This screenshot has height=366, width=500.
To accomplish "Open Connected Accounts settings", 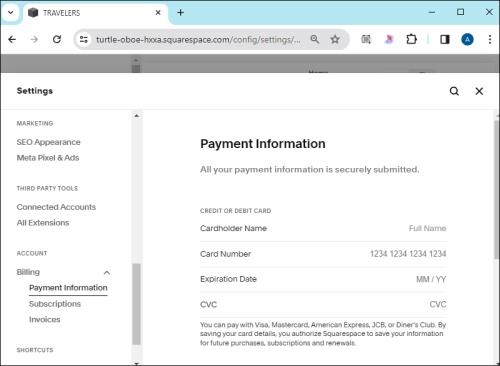I will click(56, 207).
